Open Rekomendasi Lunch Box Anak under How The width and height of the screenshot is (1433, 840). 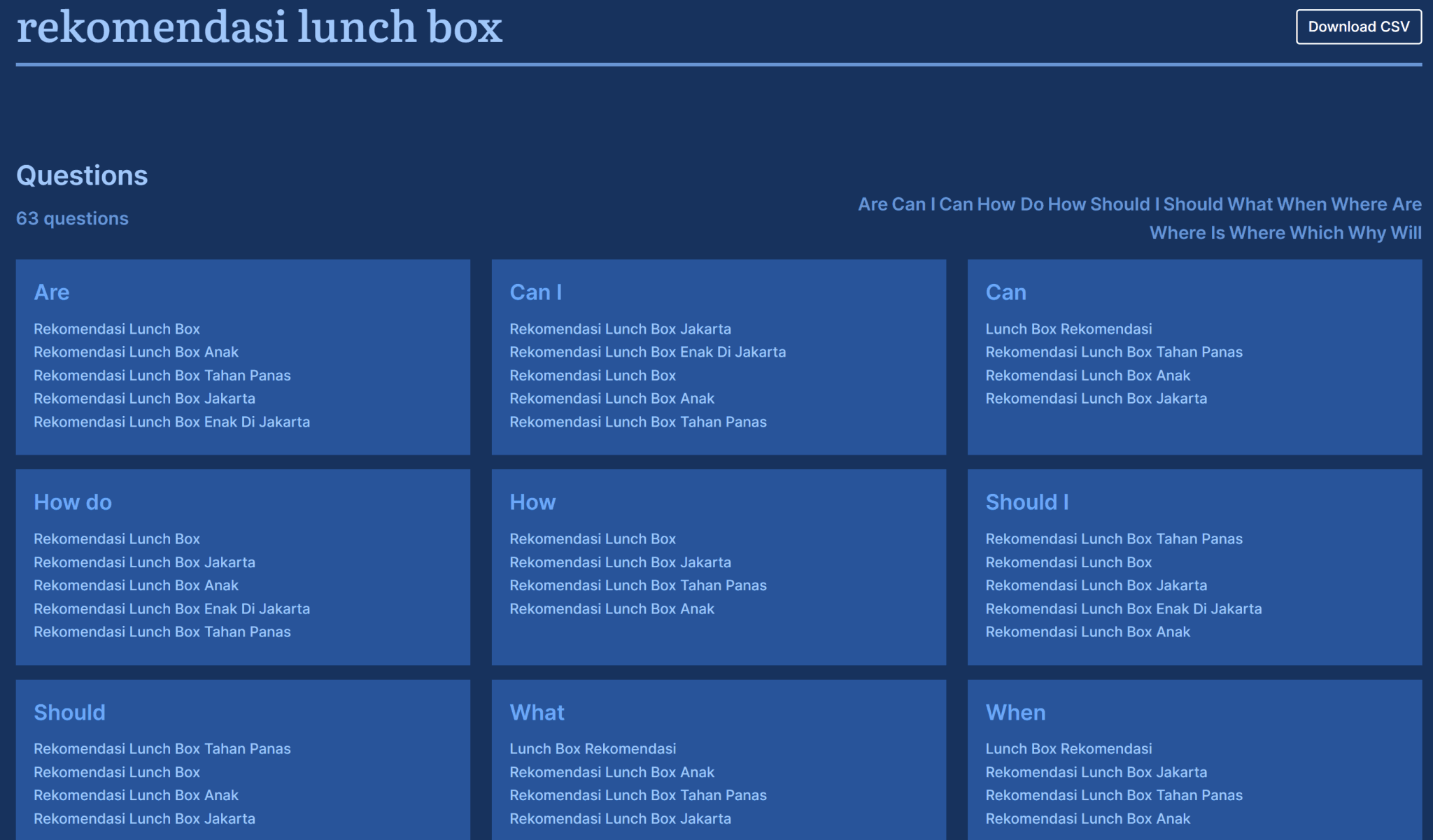612,608
